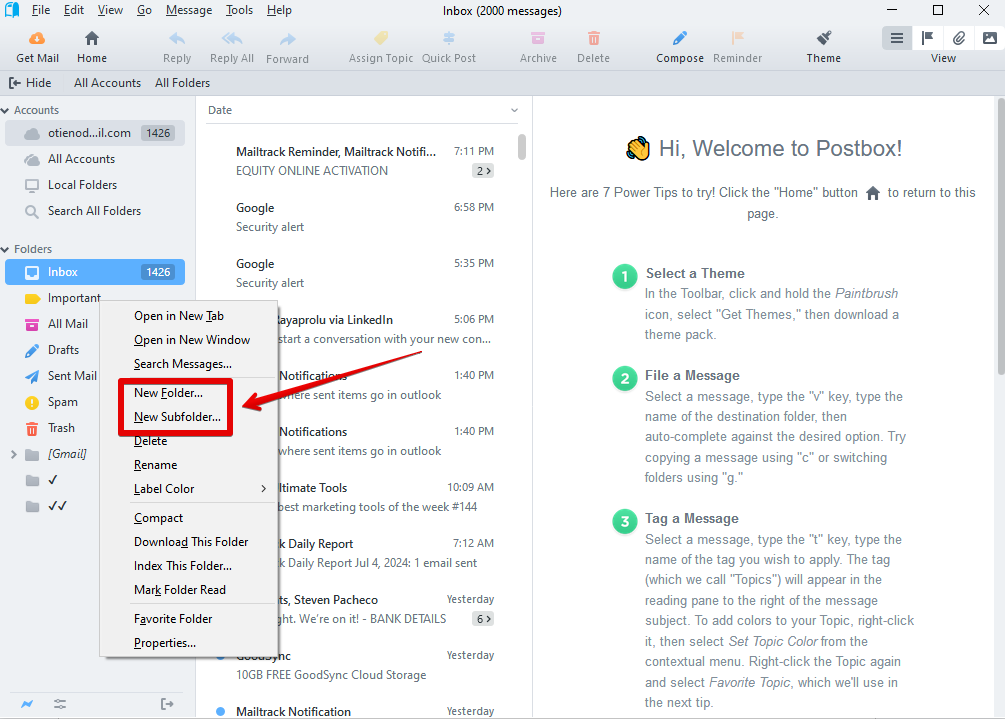Click the Postbox app logo in title bar
The height and width of the screenshot is (719, 1005).
[12, 10]
